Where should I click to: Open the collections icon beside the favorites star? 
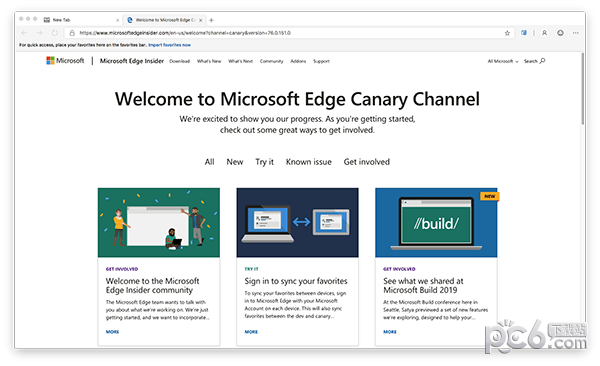tap(524, 33)
